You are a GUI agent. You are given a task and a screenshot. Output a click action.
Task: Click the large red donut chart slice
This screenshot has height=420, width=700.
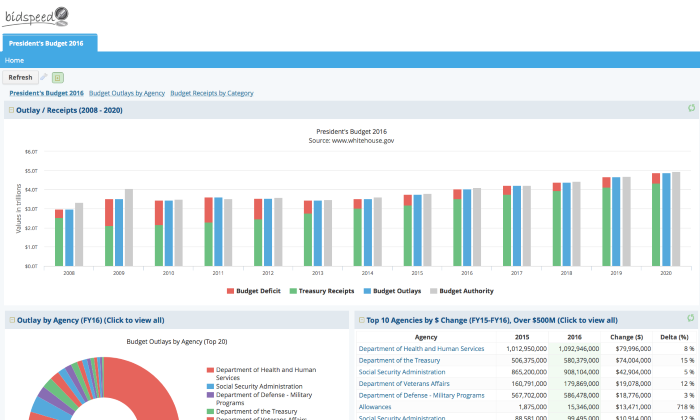click(x=147, y=388)
